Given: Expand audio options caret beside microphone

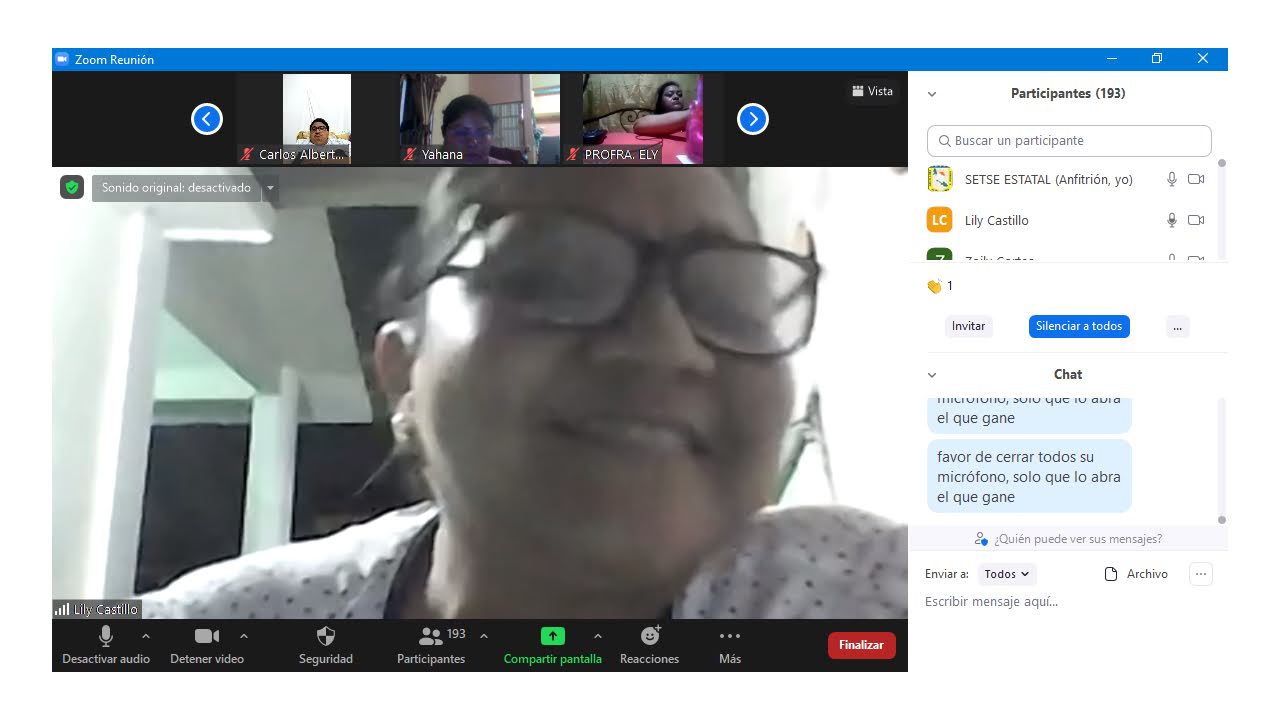Looking at the screenshot, I should 146,636.
